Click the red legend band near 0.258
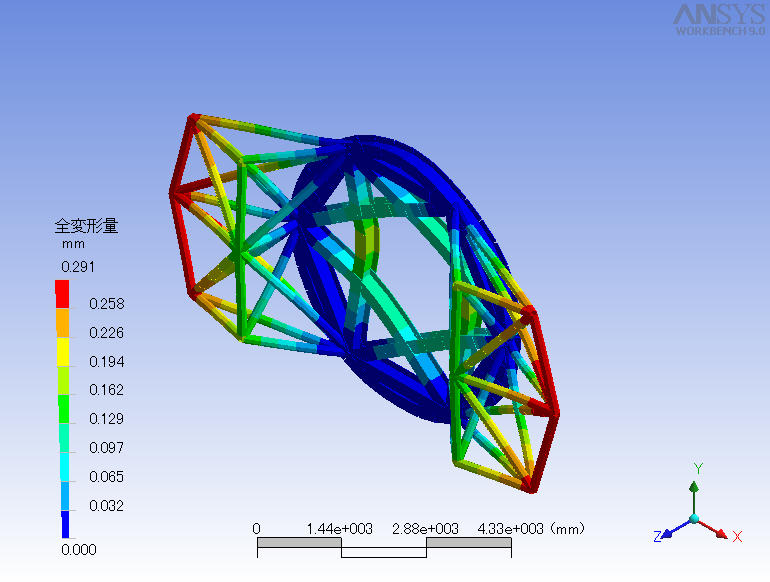 [x=62, y=294]
